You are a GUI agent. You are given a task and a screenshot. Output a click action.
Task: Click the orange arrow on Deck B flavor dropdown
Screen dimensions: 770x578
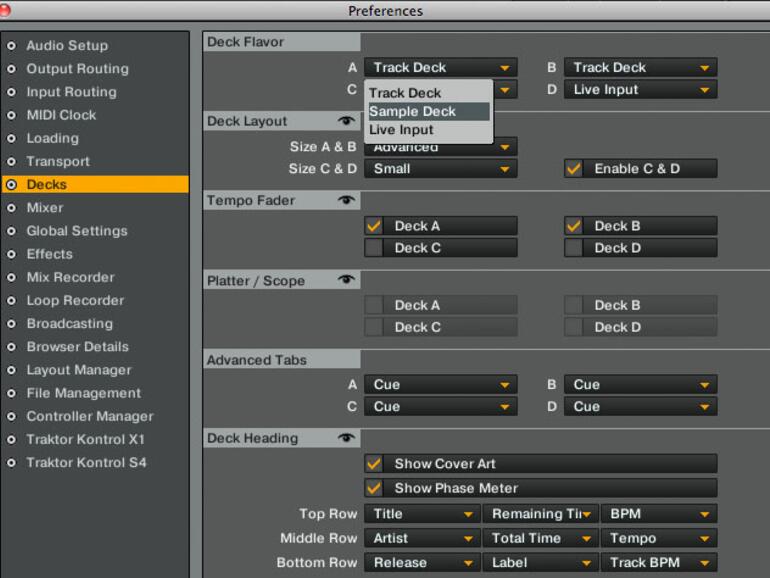point(705,68)
